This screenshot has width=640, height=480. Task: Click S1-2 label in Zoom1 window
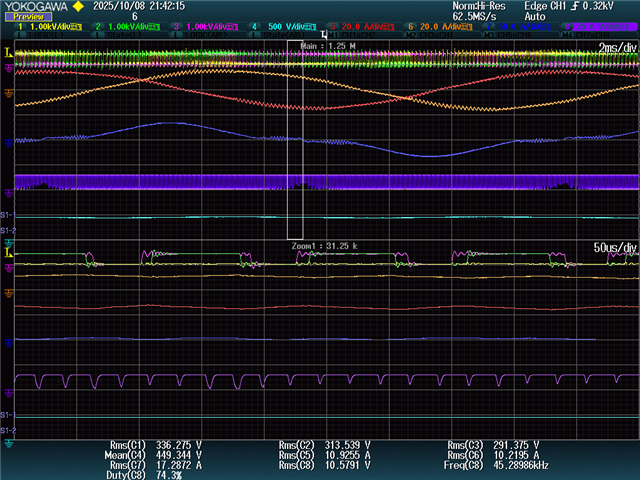click(x=8, y=431)
